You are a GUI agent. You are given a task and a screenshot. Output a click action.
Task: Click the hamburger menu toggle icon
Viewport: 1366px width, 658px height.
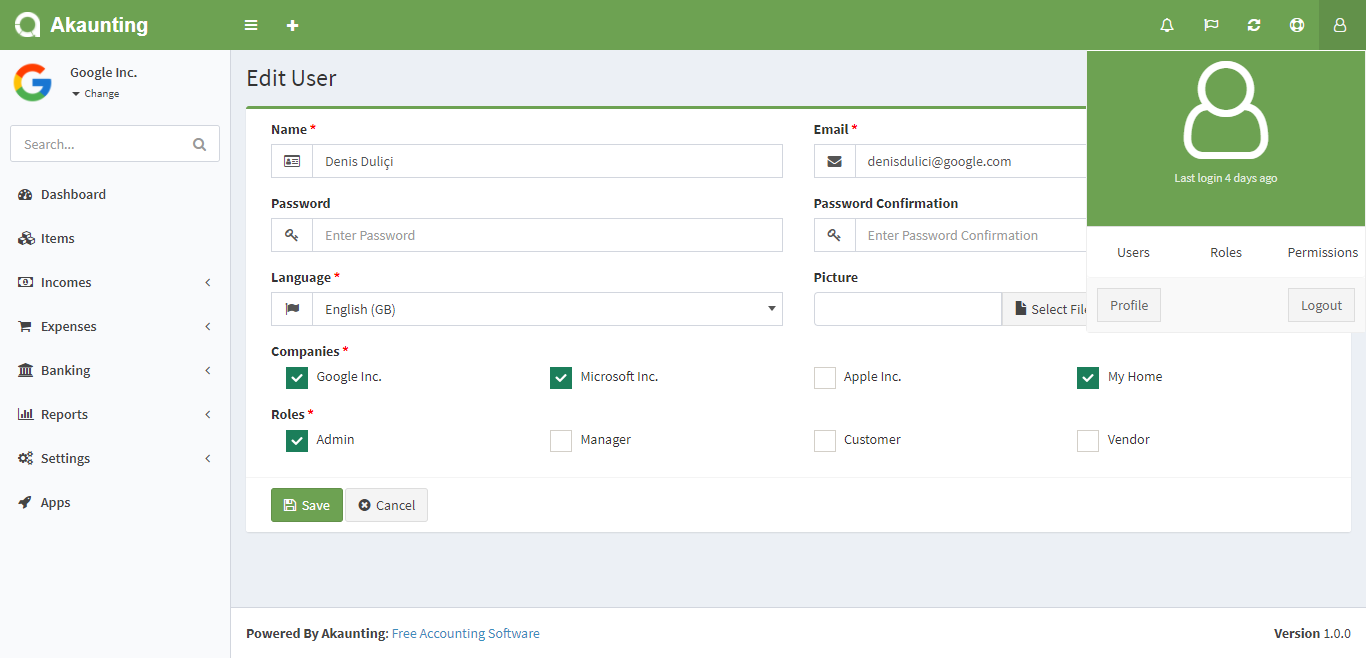tap(251, 25)
